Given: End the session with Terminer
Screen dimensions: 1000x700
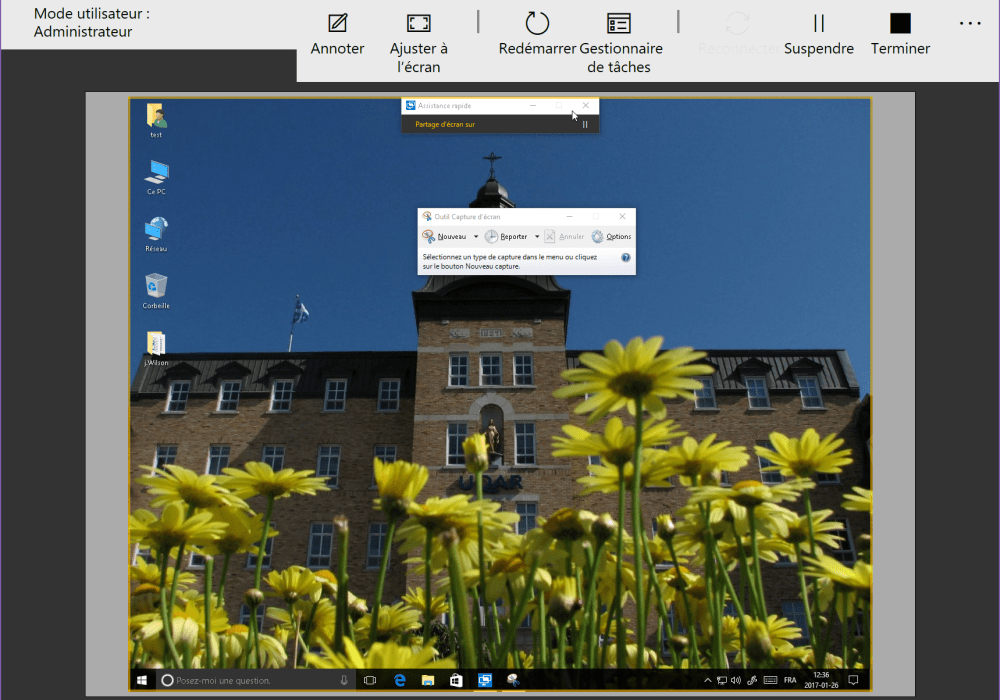Looking at the screenshot, I should click(900, 23).
